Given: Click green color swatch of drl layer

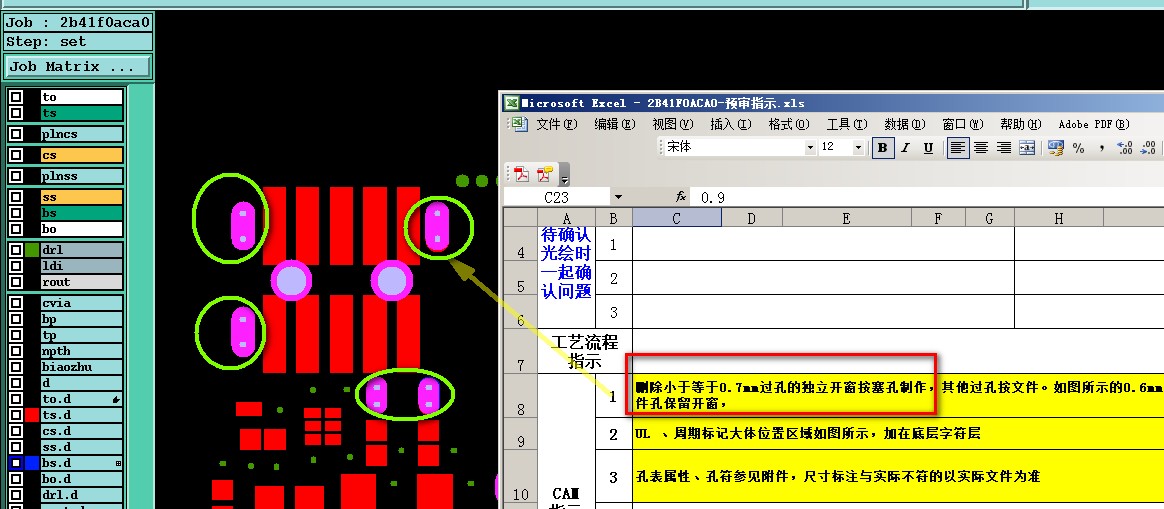Looking at the screenshot, I should (x=31, y=250).
